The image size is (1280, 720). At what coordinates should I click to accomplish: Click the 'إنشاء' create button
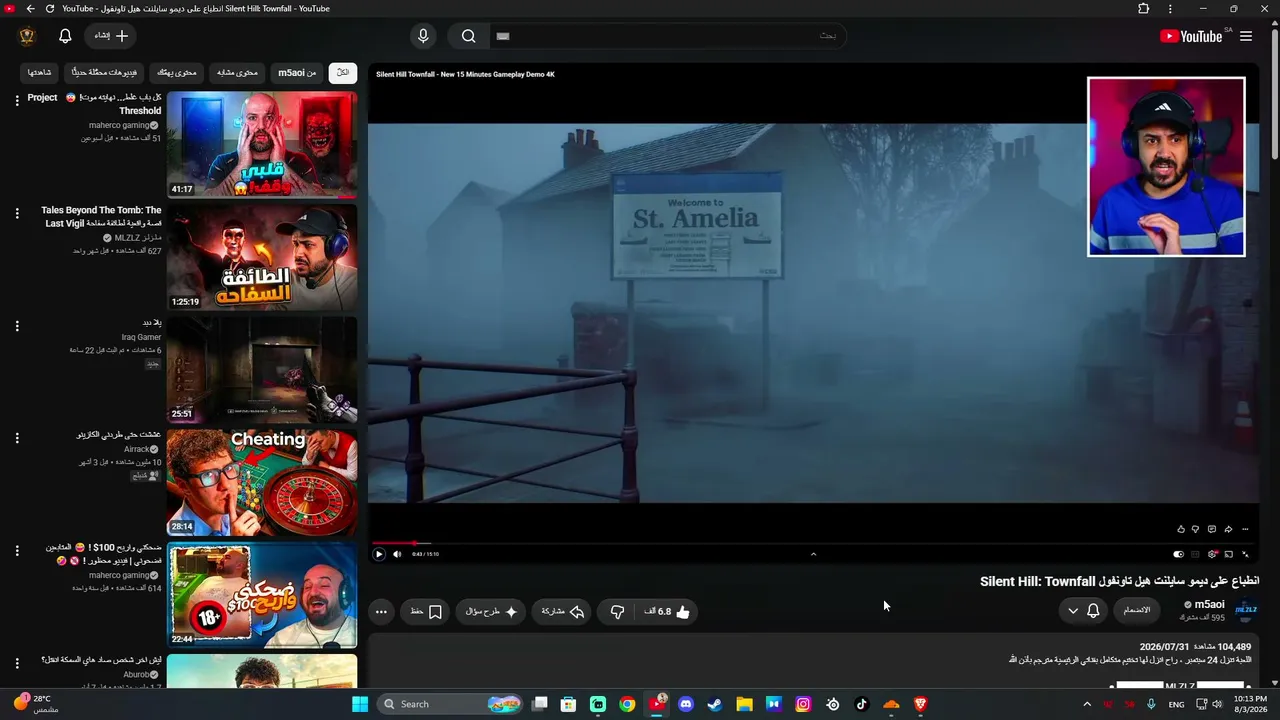112,36
